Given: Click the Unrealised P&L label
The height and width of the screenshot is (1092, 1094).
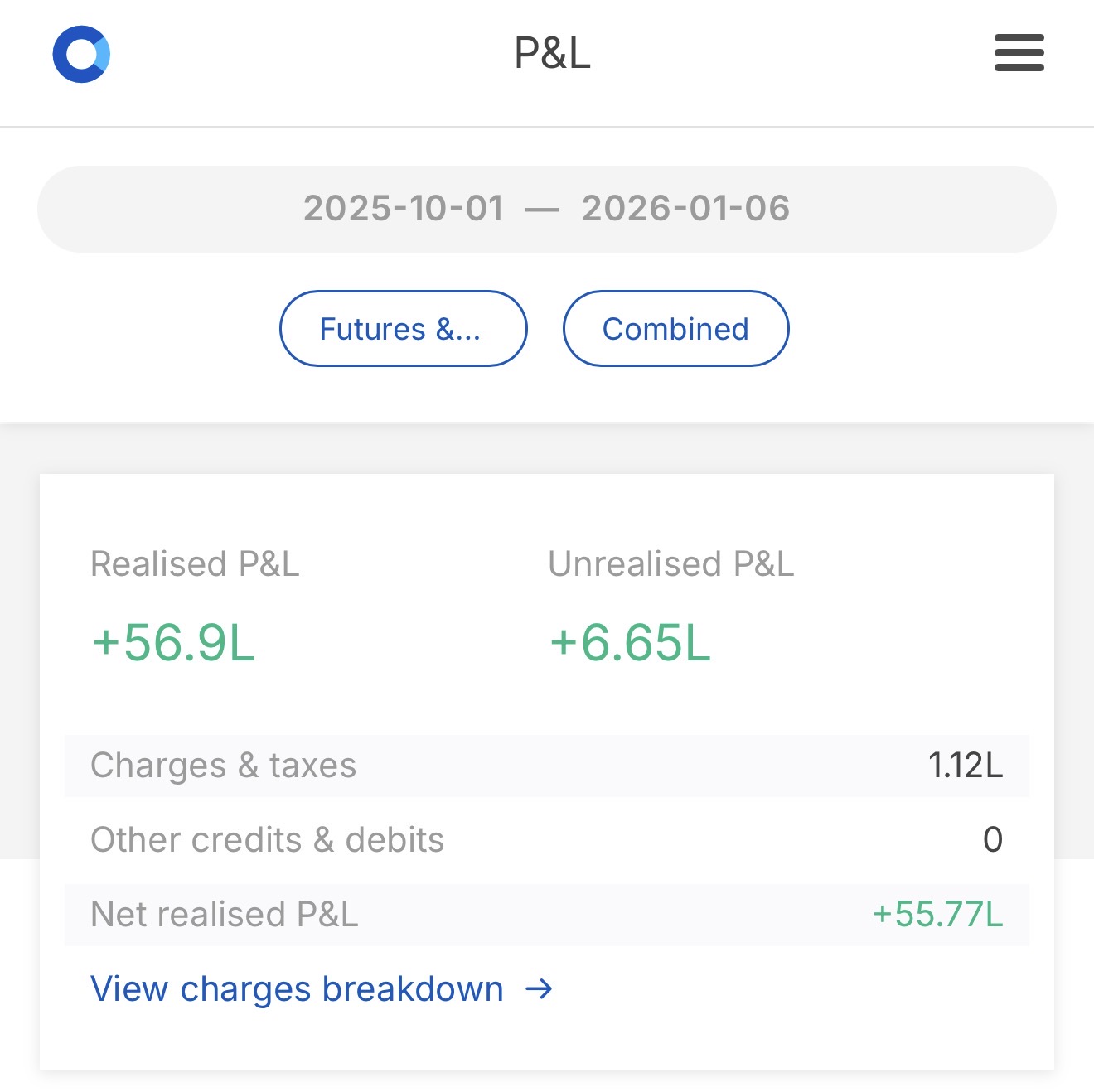Looking at the screenshot, I should [x=670, y=564].
